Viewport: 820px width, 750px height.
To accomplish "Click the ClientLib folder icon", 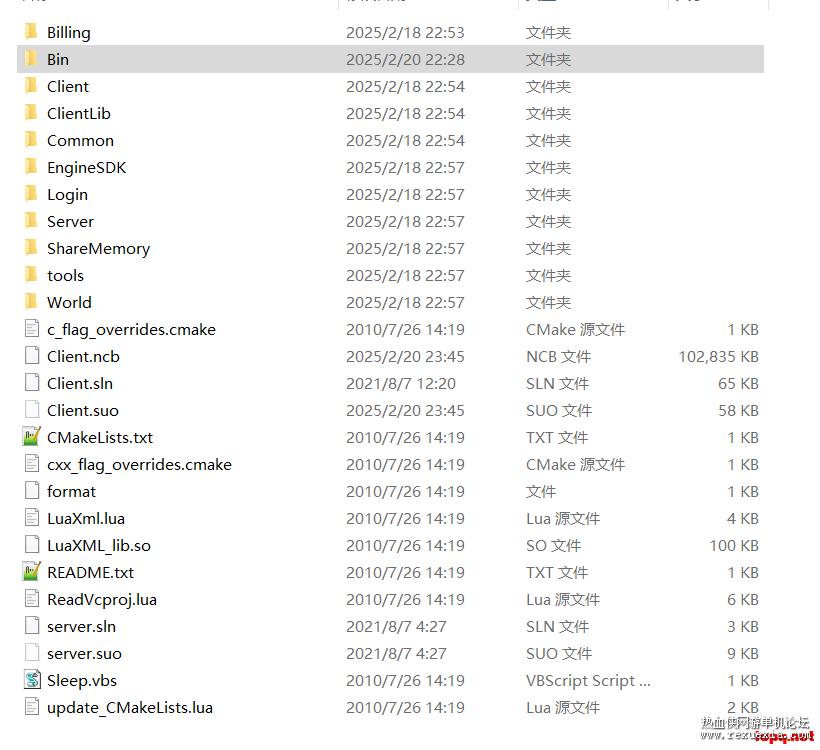I will (x=31, y=113).
